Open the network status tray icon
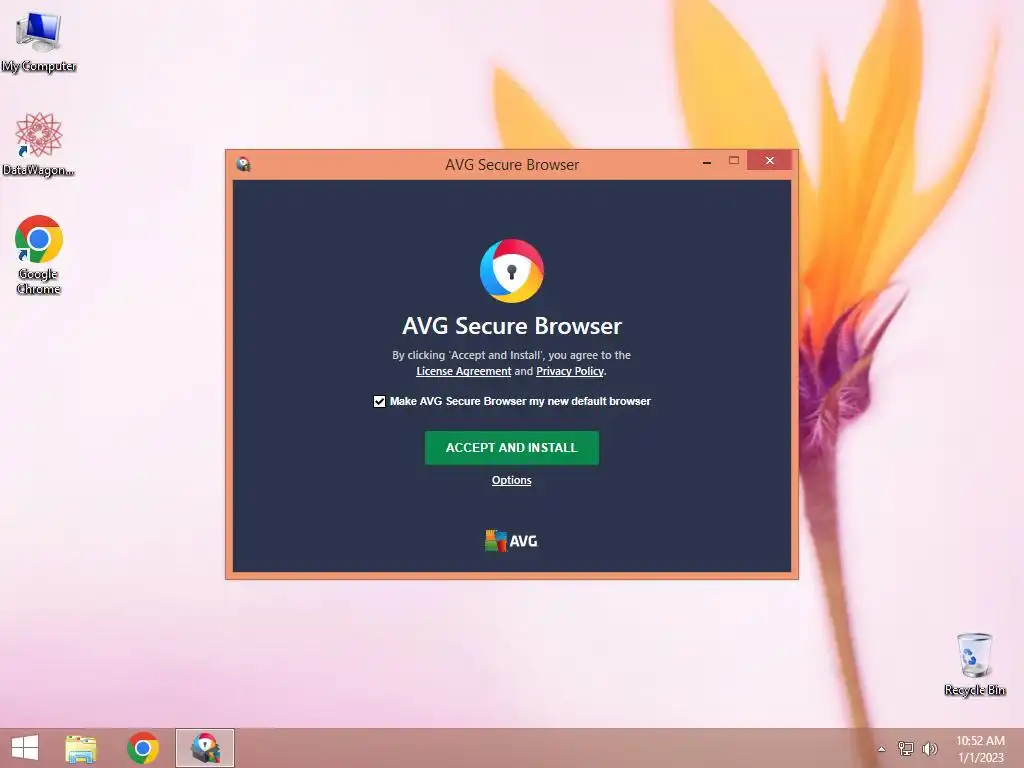 pos(906,748)
